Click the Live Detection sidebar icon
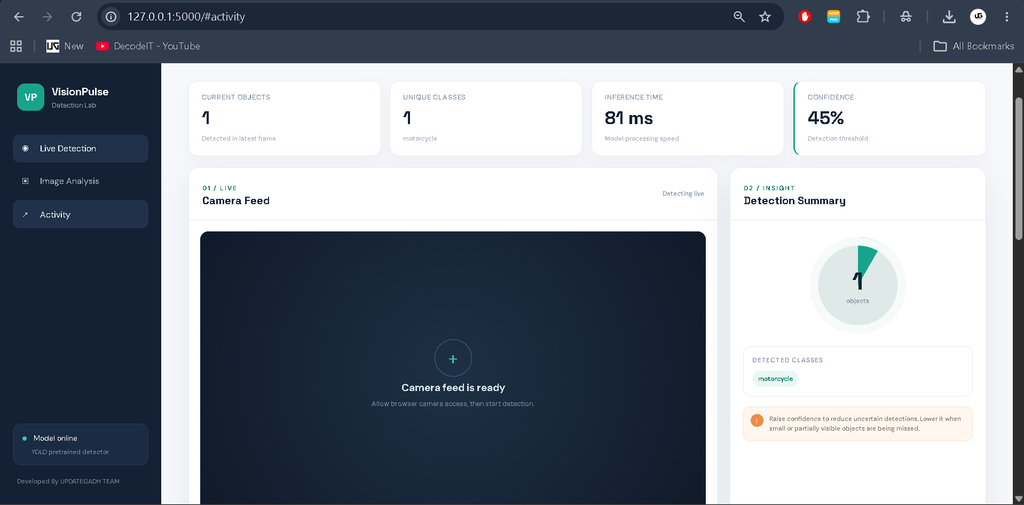1024x505 pixels. pyautogui.click(x=25, y=148)
